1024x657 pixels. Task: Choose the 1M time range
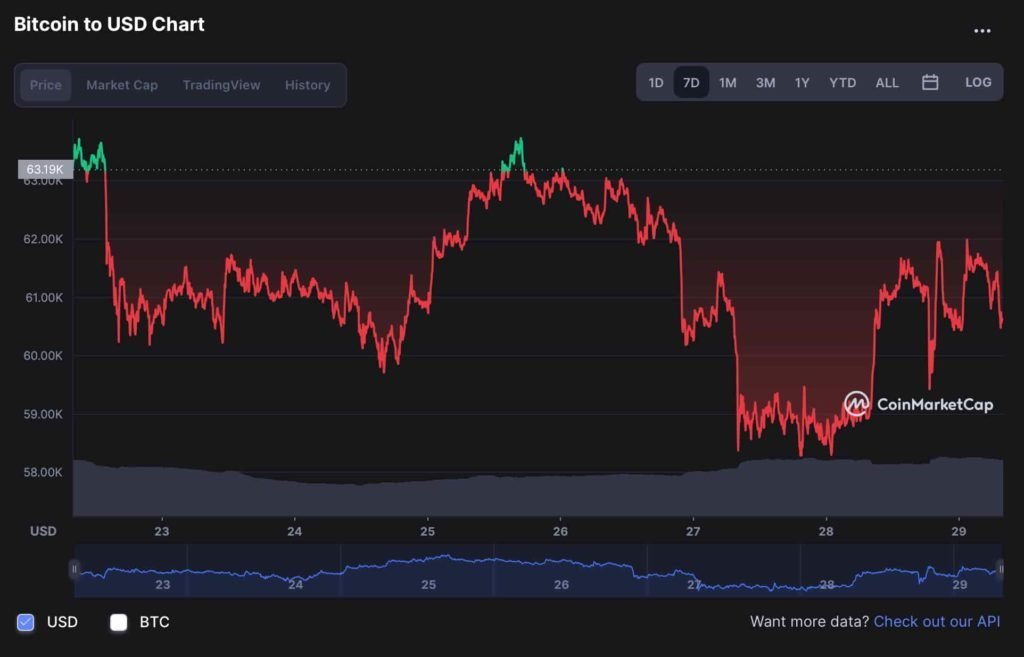coord(728,83)
